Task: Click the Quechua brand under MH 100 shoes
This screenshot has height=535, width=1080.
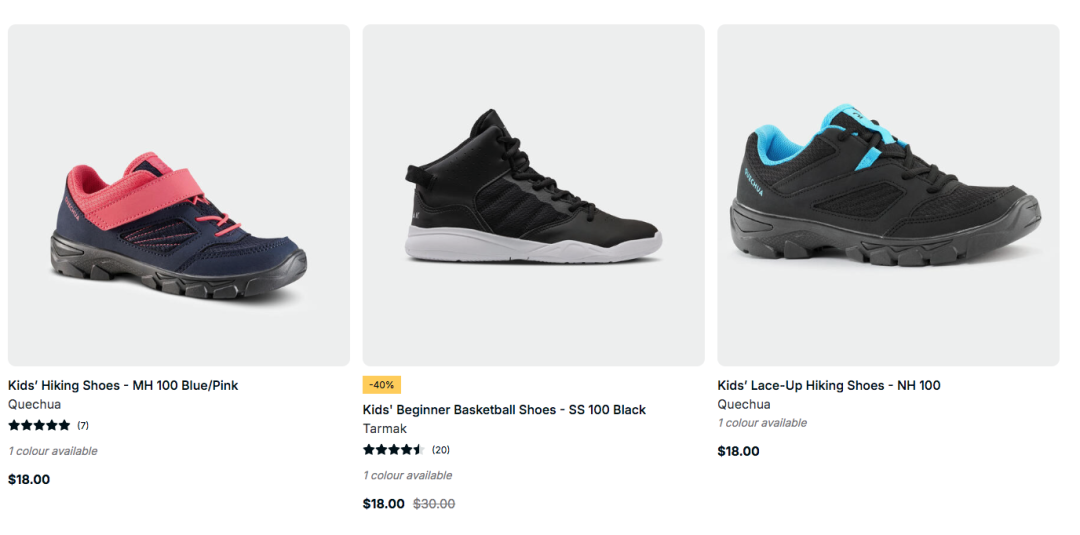Action: pyautogui.click(x=34, y=405)
